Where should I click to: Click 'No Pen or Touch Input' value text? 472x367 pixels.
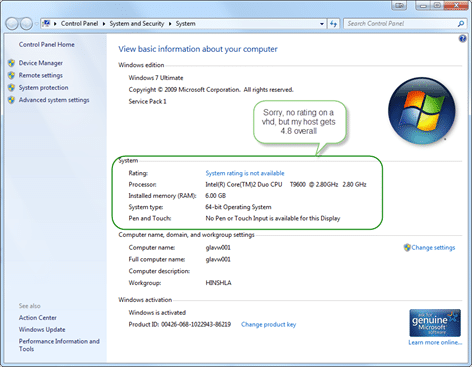point(273,218)
